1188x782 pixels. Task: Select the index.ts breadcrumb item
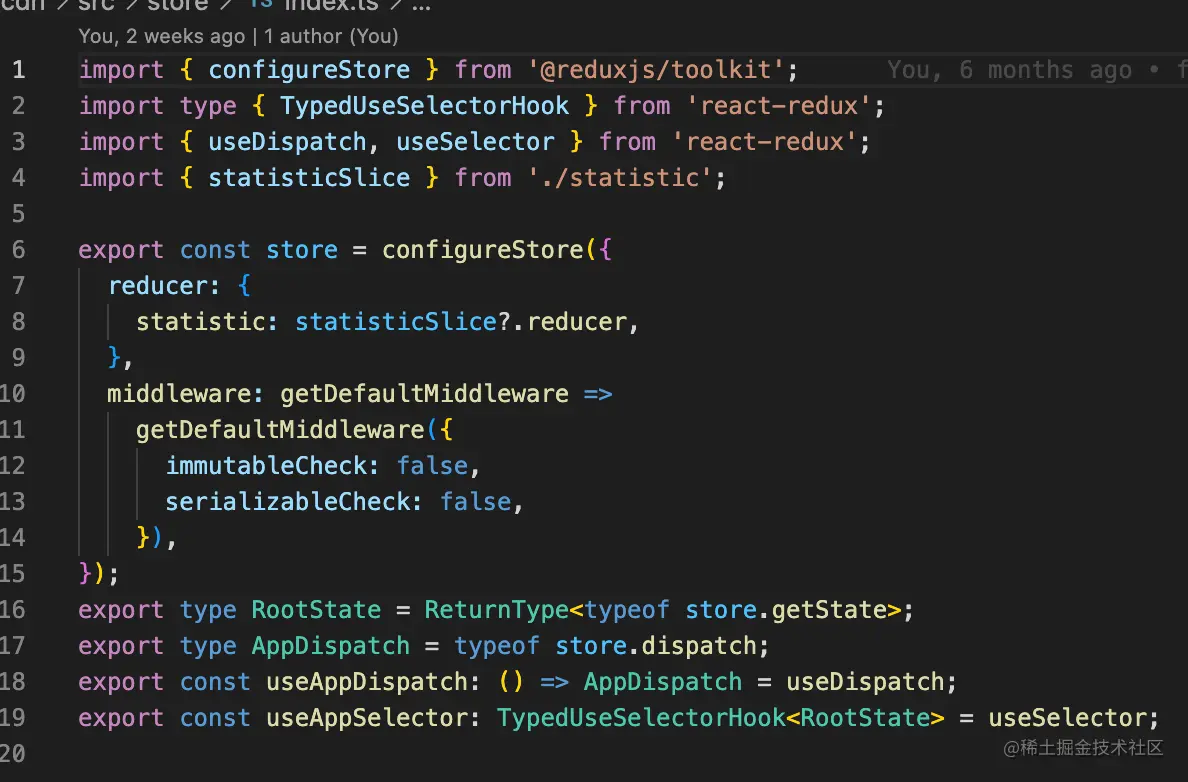331,5
